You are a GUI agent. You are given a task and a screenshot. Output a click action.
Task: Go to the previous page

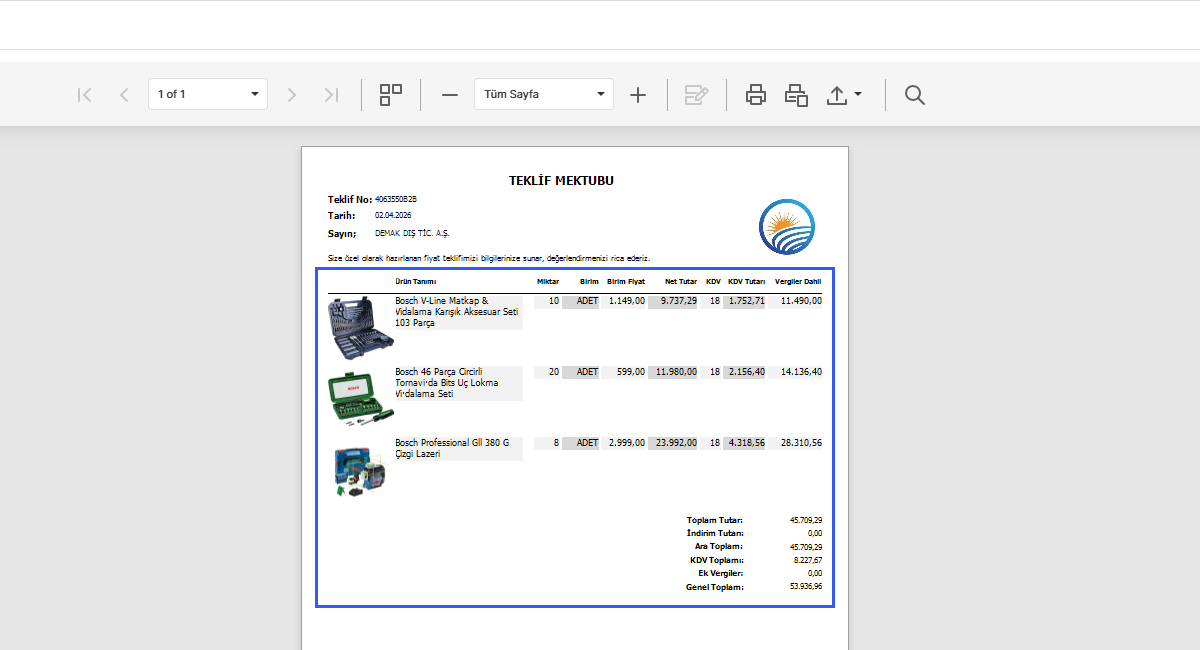click(x=124, y=95)
